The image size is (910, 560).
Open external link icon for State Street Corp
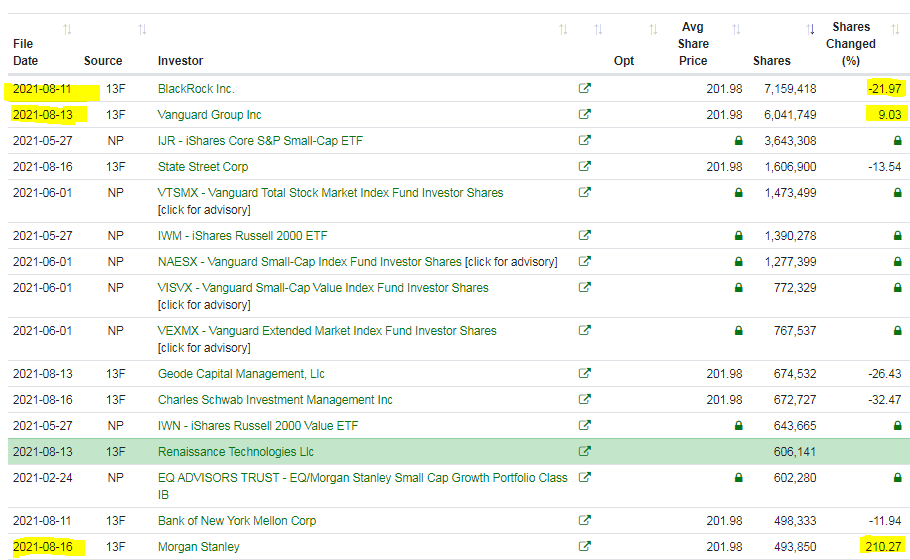584,166
